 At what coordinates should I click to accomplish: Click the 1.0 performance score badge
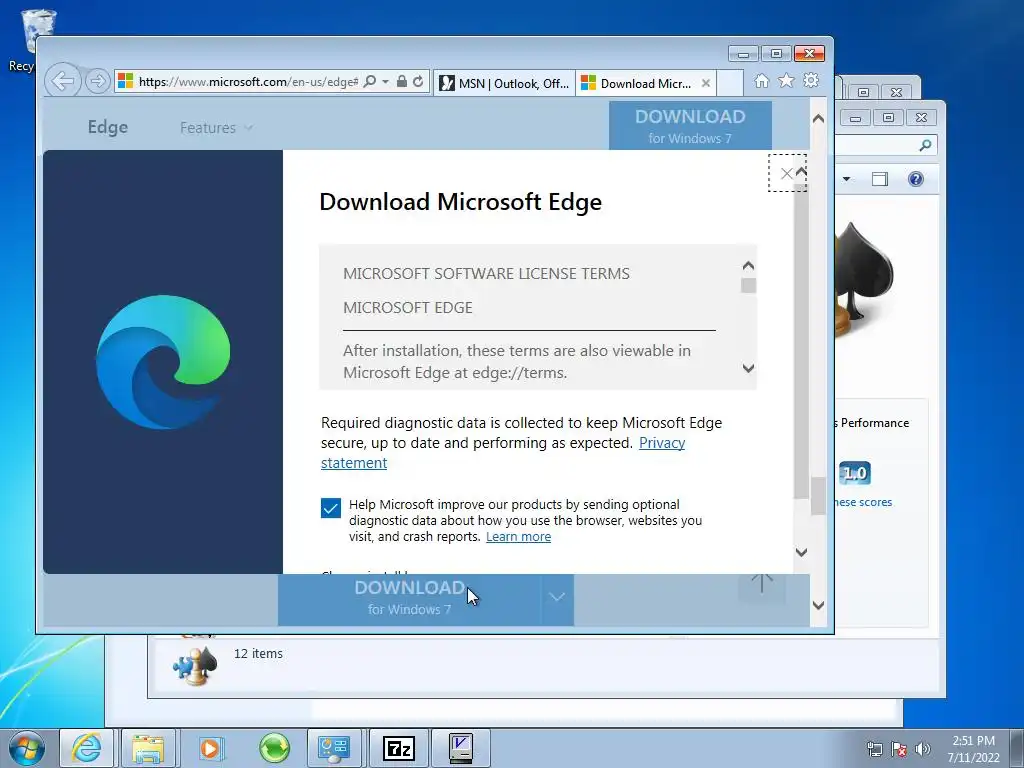pyautogui.click(x=854, y=473)
